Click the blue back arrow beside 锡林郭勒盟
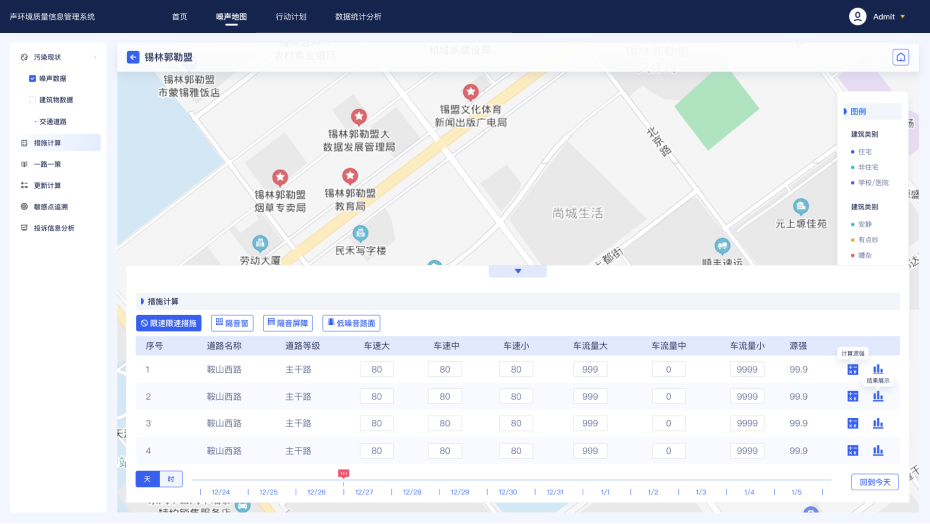 coord(133,57)
